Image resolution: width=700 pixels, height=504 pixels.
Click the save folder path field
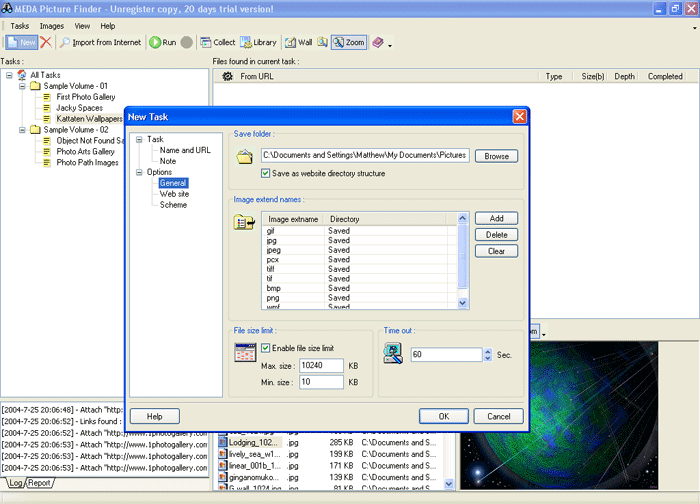click(x=365, y=155)
